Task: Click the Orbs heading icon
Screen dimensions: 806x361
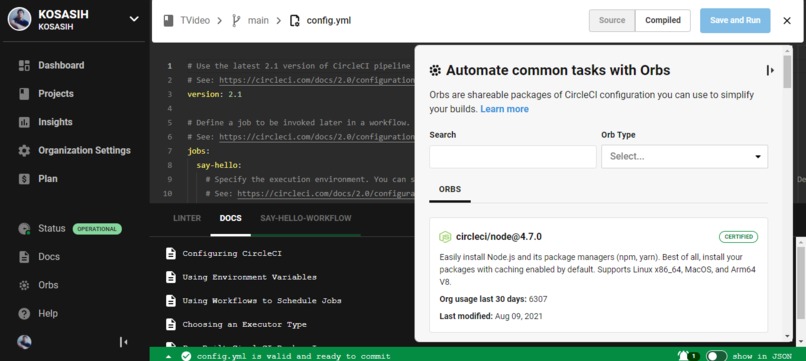Action: pos(435,70)
